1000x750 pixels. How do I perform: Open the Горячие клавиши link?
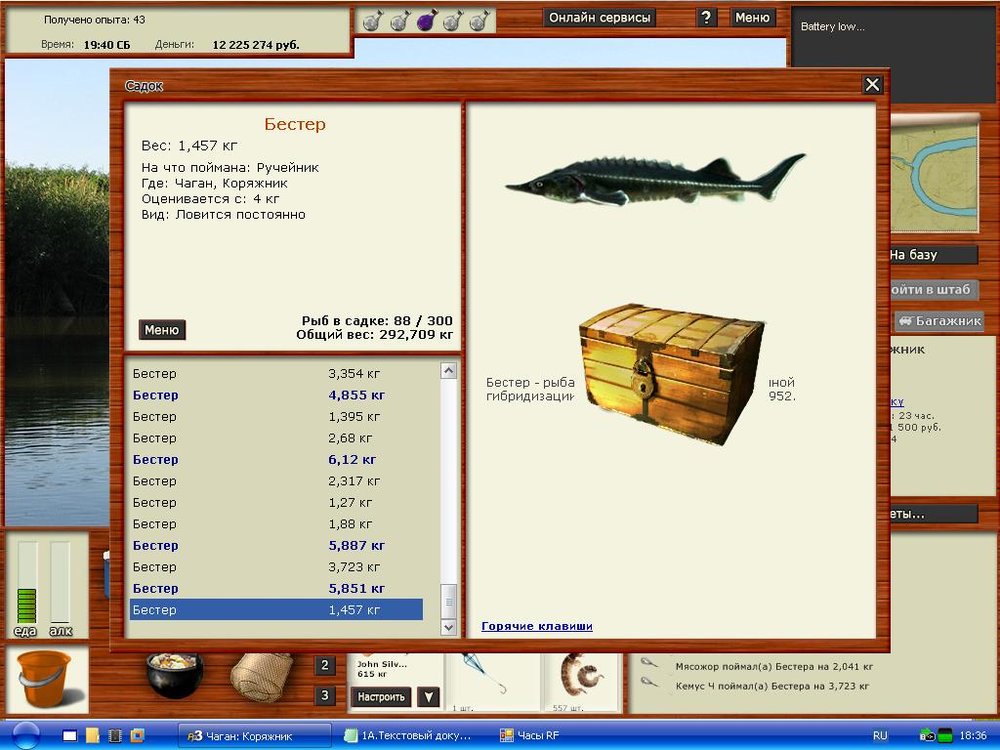click(537, 626)
